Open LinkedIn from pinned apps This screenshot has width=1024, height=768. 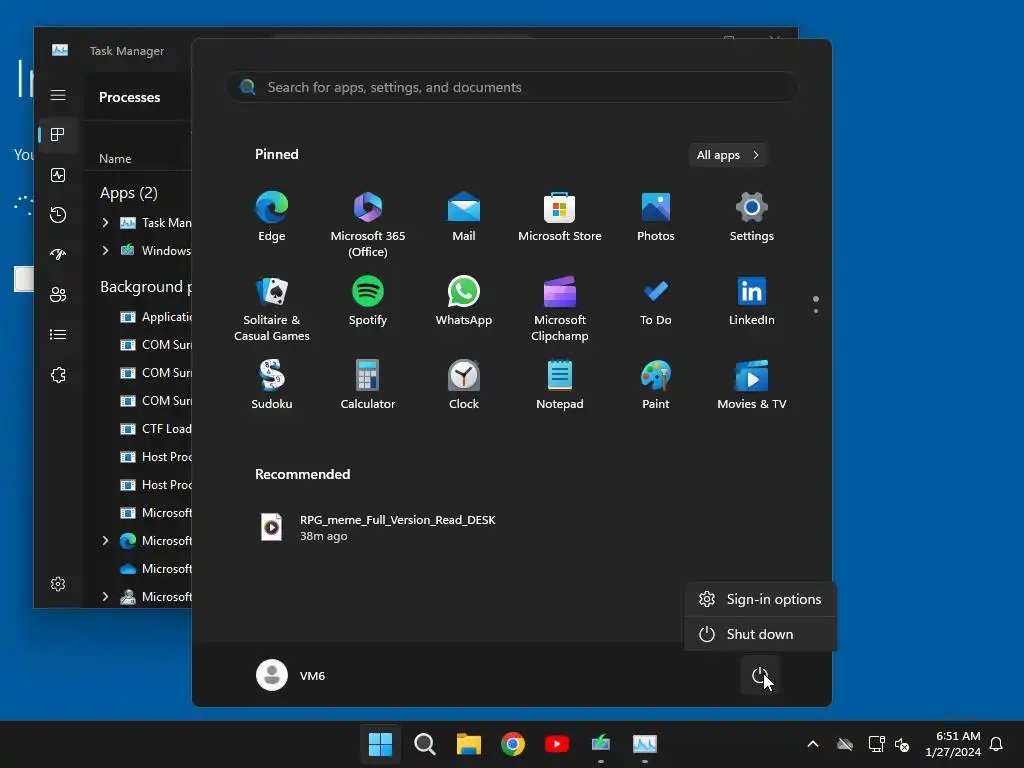[752, 300]
